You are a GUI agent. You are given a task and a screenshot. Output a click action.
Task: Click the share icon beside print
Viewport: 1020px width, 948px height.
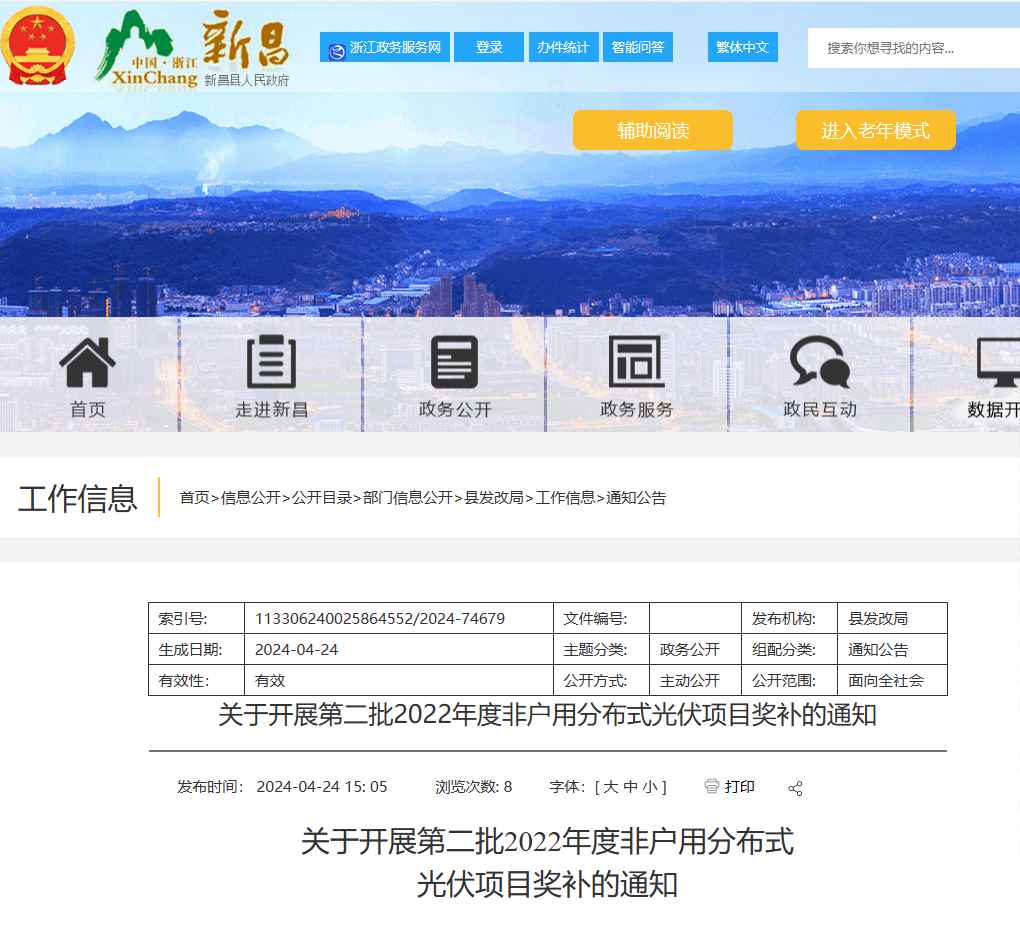(x=795, y=788)
